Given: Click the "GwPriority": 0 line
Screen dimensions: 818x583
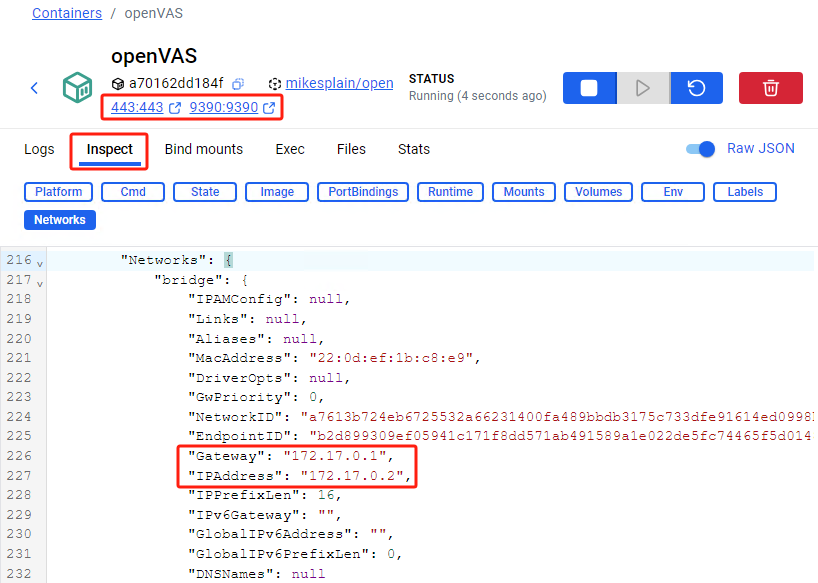Looking at the screenshot, I should point(256,397).
